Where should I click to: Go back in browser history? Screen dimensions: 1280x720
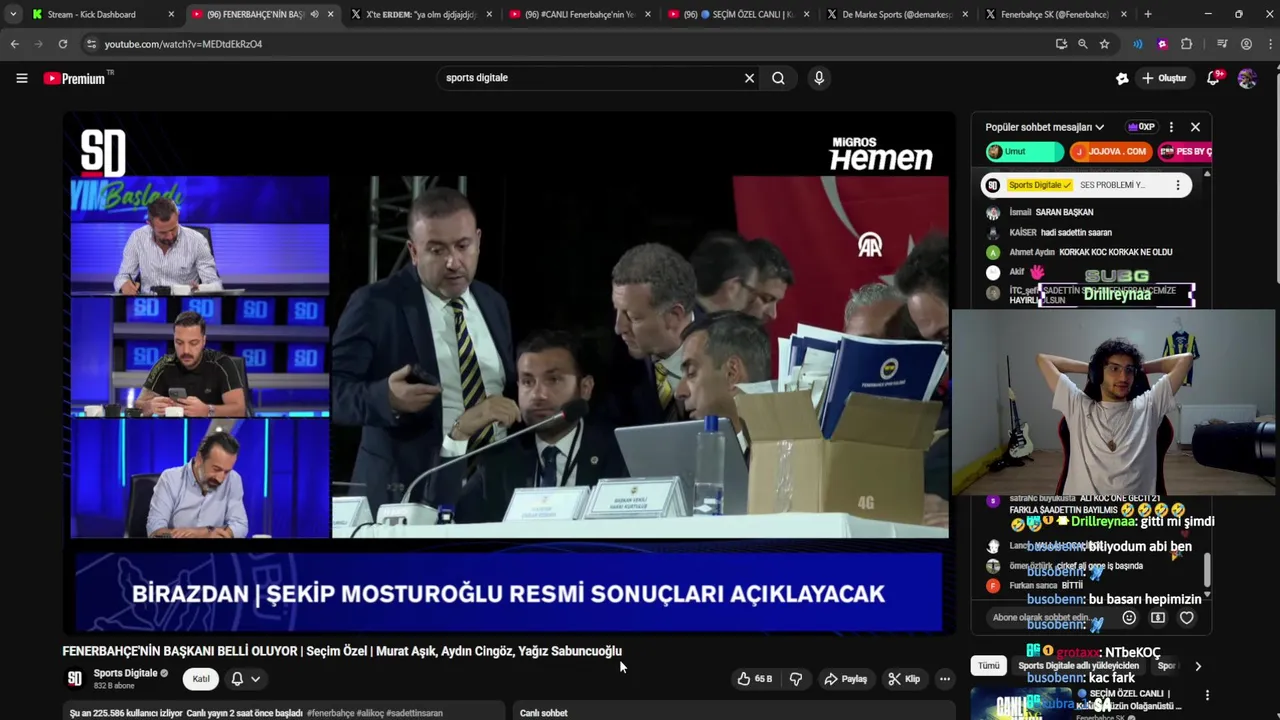pyautogui.click(x=14, y=44)
